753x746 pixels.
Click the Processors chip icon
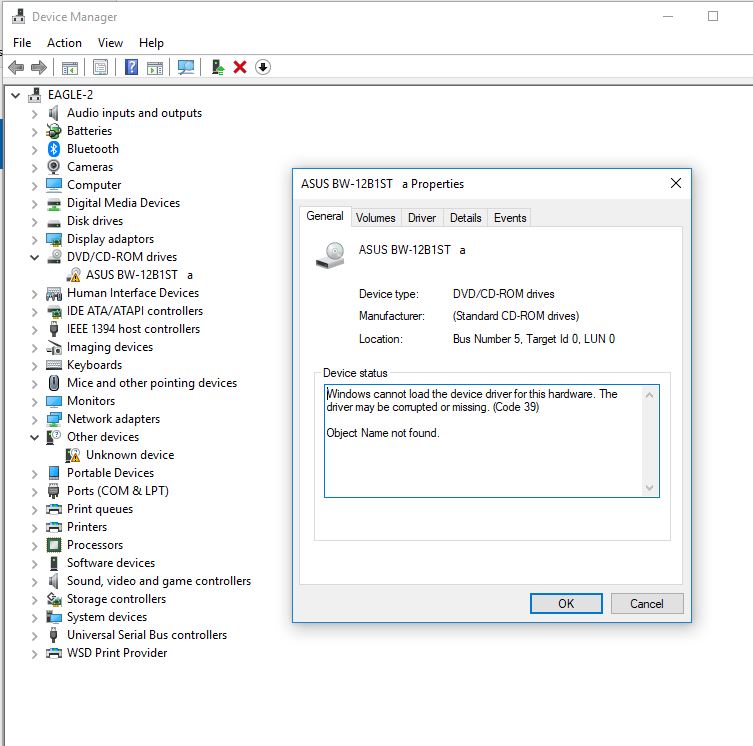[54, 545]
